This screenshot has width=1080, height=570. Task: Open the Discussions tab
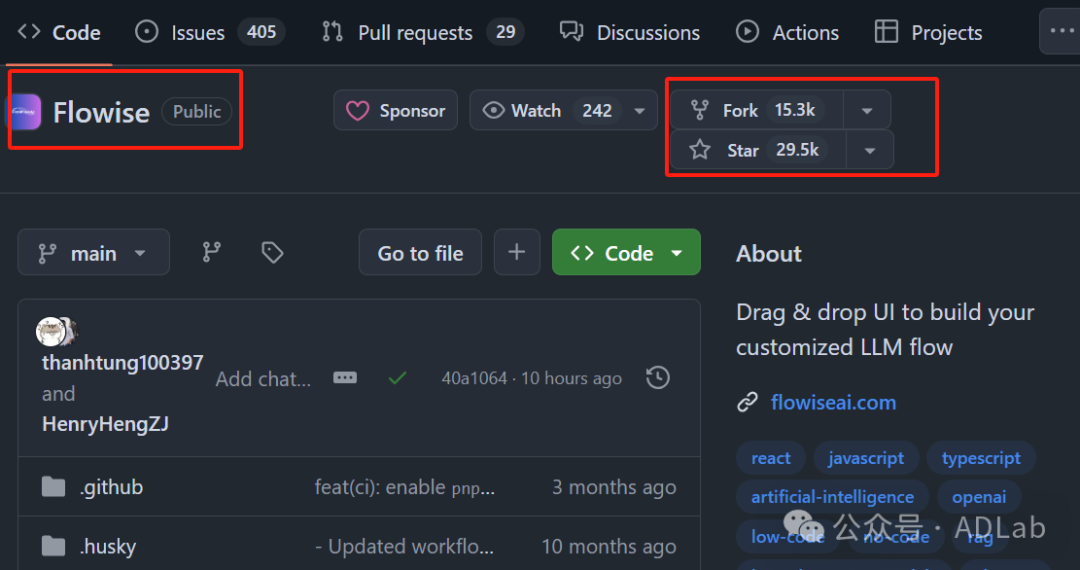point(630,32)
